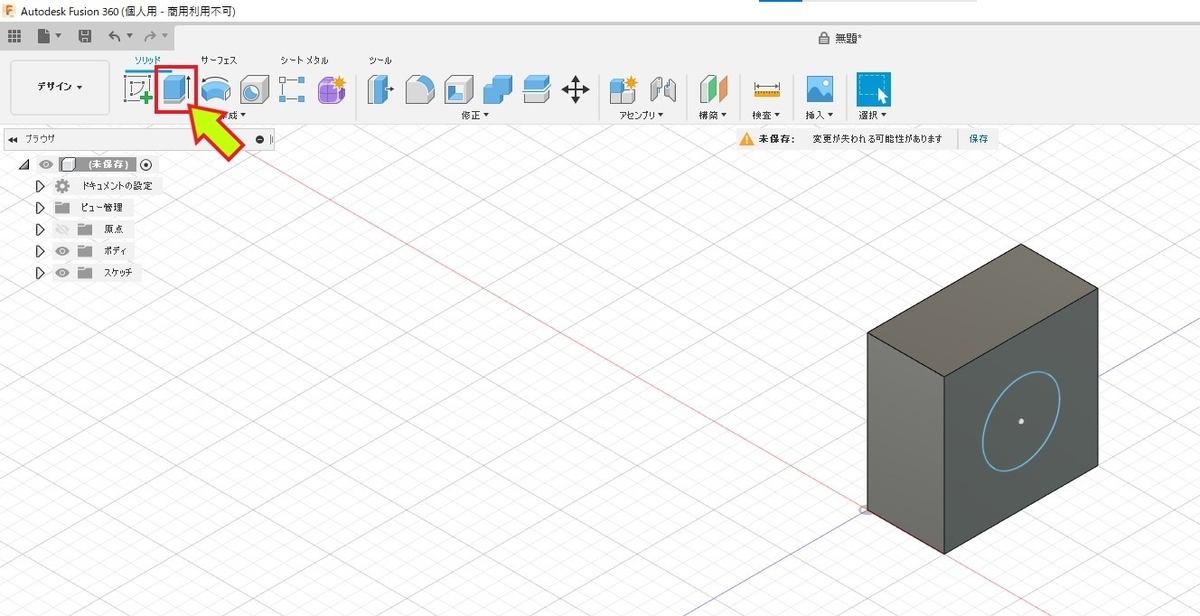Expand the ボディ node
1200x616 pixels.
[x=40, y=251]
